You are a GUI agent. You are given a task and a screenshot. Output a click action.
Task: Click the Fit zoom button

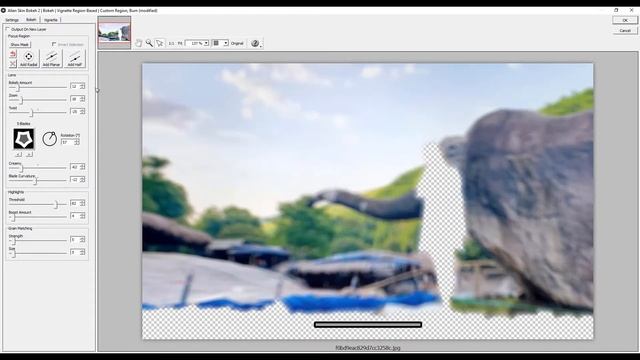[180, 43]
